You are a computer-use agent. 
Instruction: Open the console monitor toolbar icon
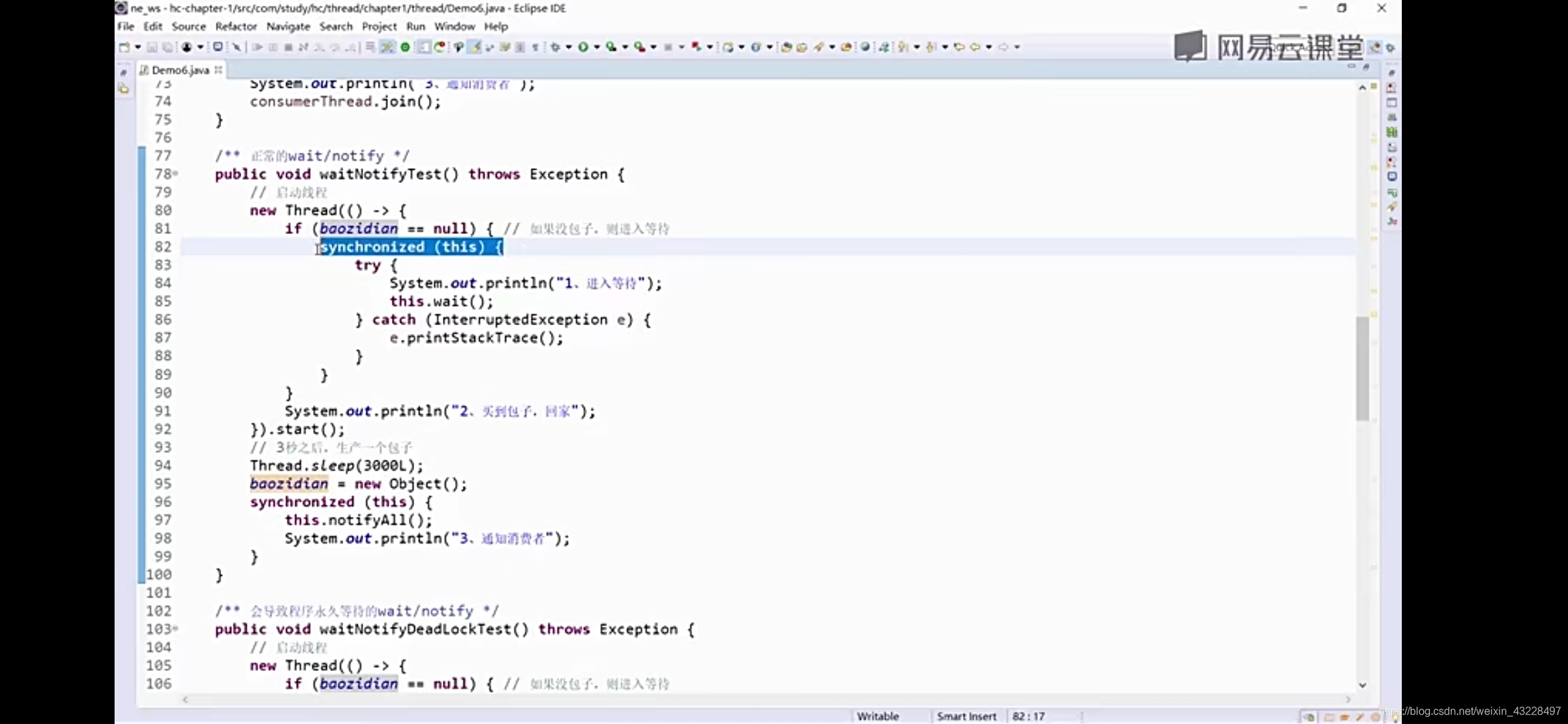[x=218, y=47]
